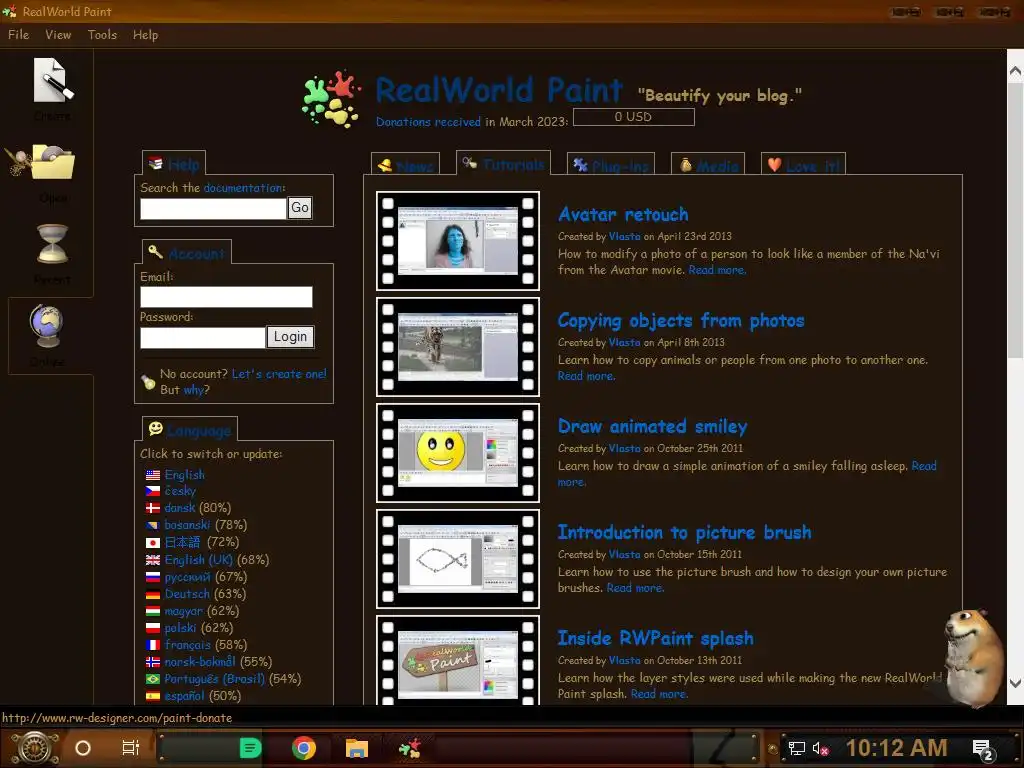Select the Recent hourglass sidebar icon
Screen dimensions: 1024x768
coord(52,244)
